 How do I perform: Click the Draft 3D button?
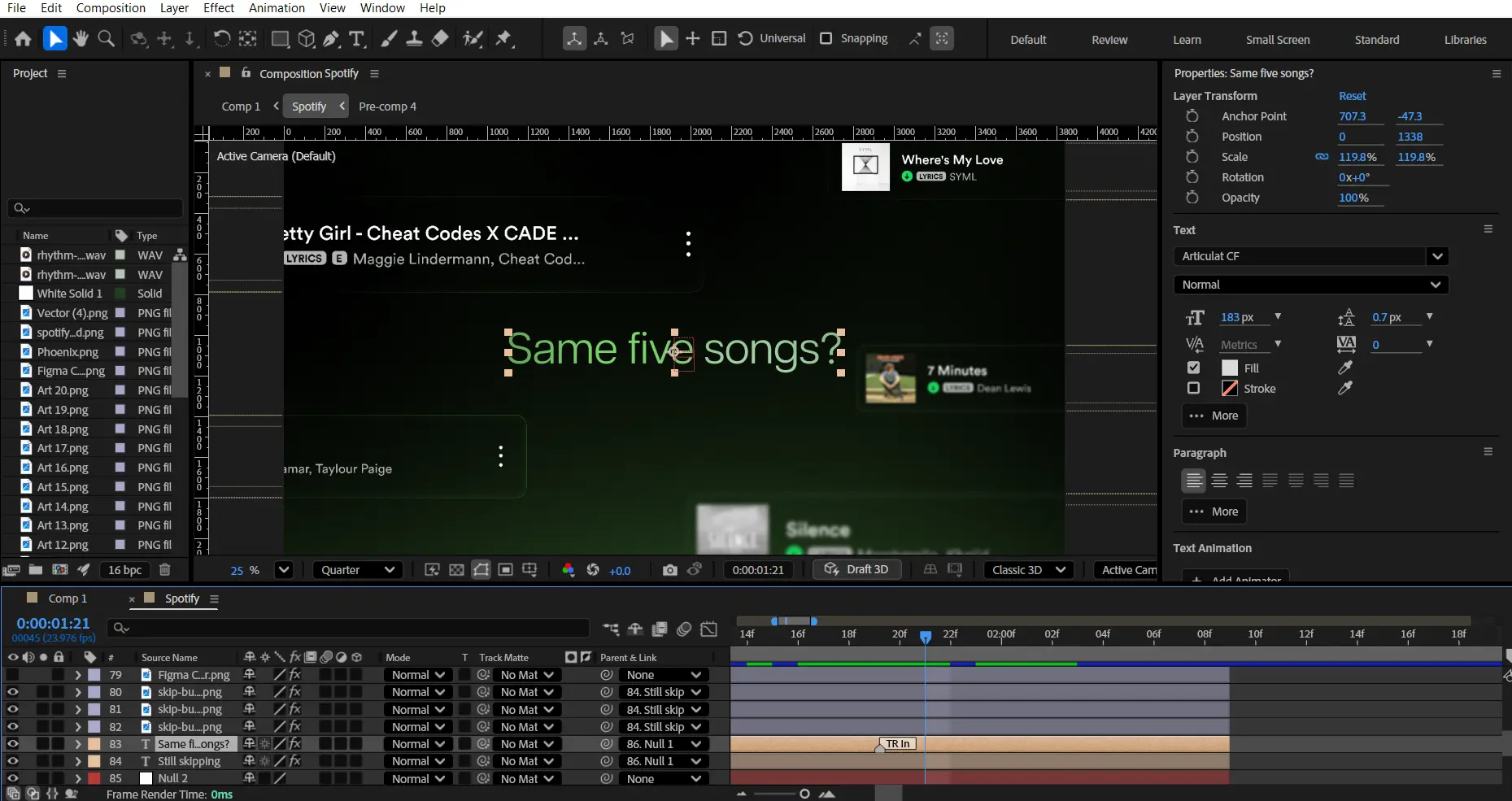click(857, 569)
